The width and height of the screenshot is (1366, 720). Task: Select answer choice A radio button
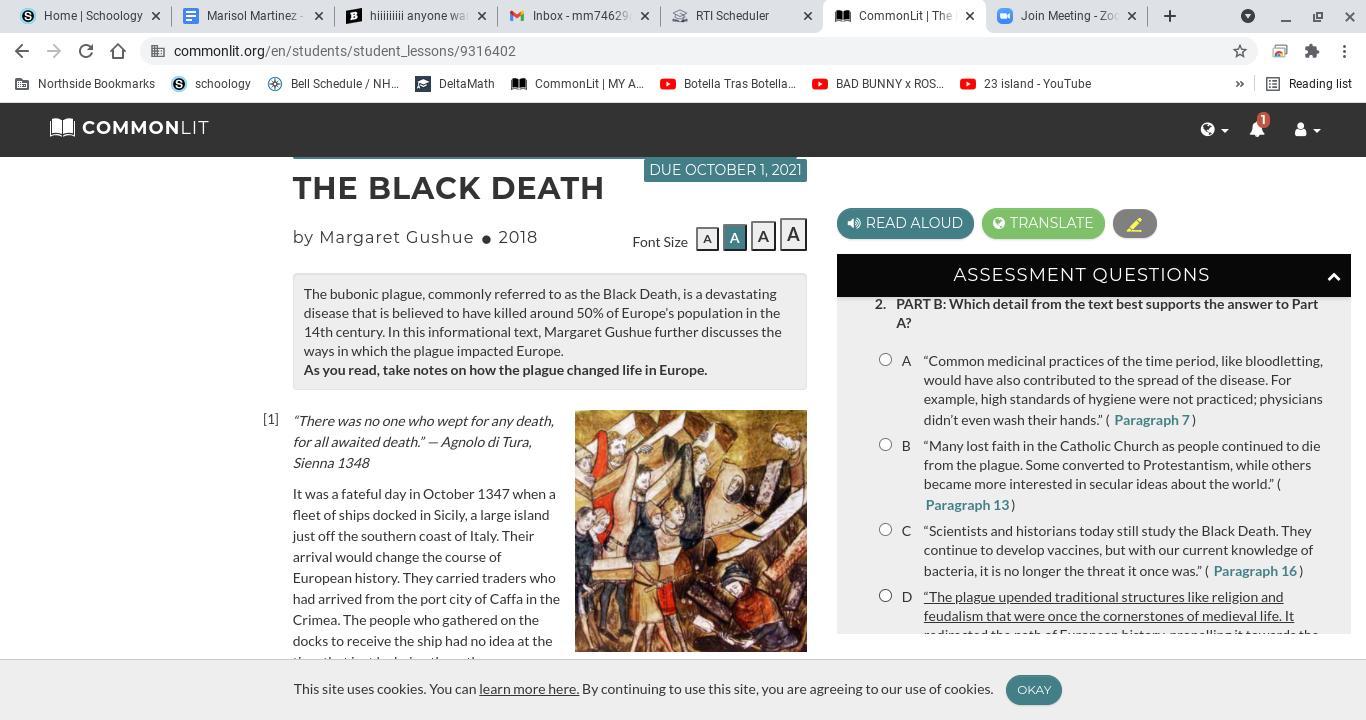click(885, 360)
